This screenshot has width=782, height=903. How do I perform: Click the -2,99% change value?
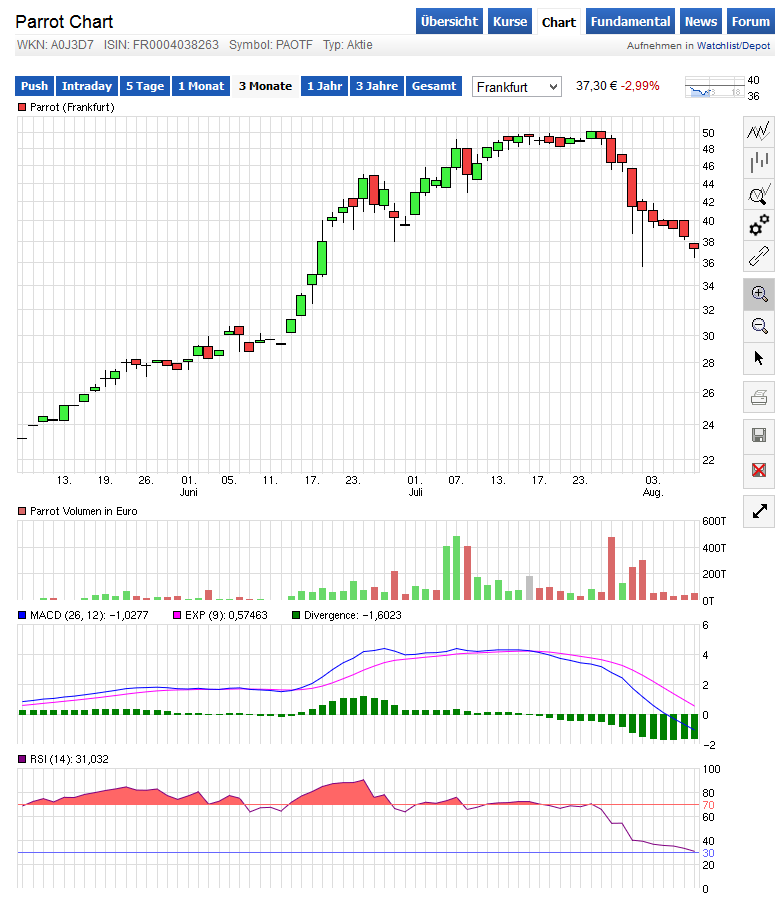click(x=640, y=86)
